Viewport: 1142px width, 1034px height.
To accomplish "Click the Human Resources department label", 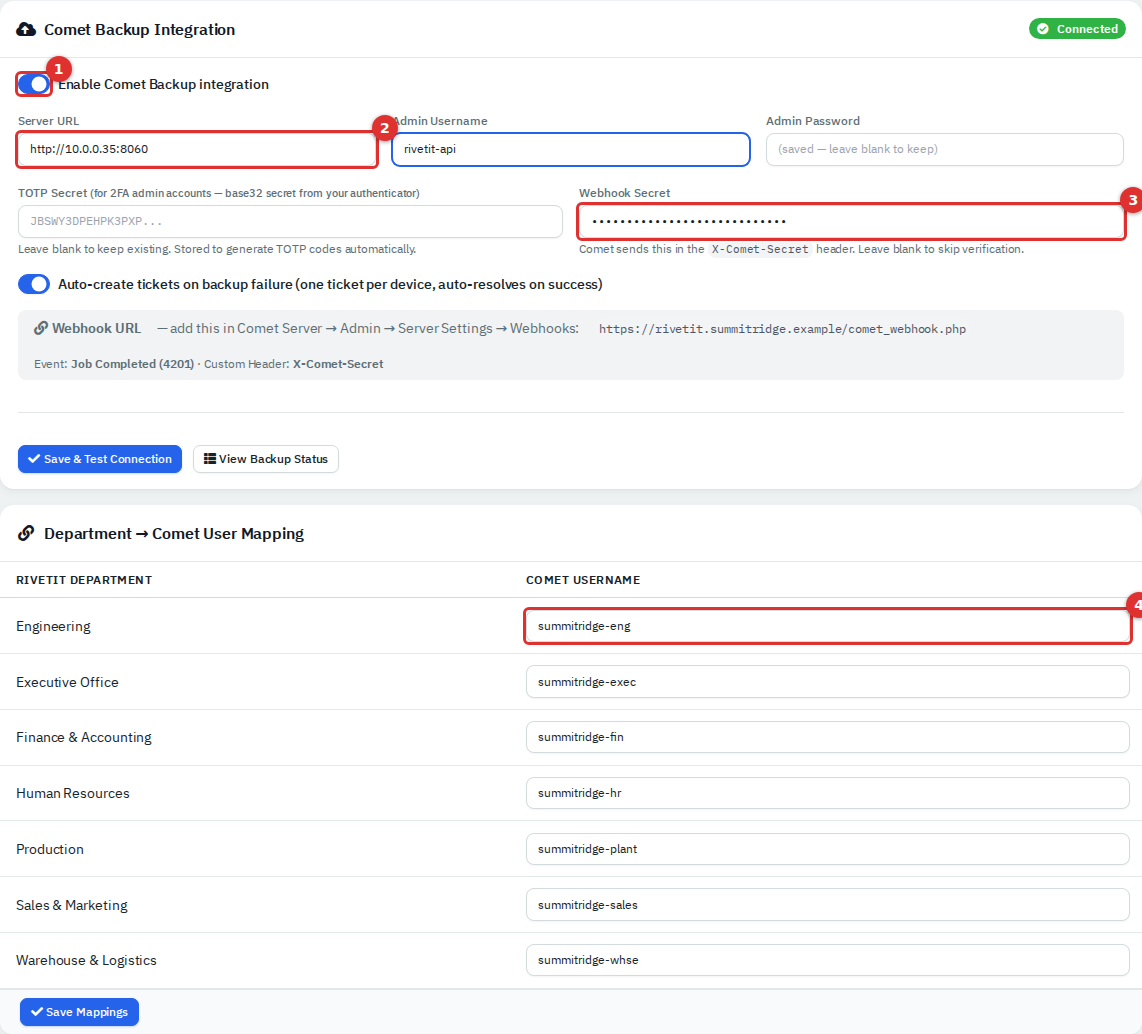I will pyautogui.click(x=73, y=793).
